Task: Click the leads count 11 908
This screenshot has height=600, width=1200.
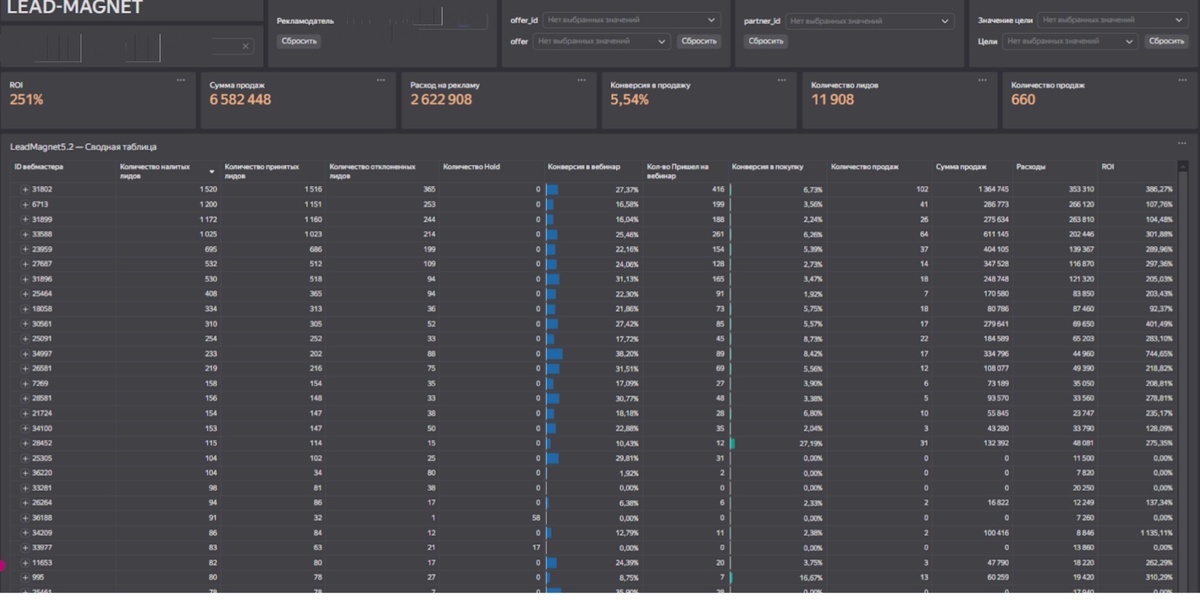Action: coord(832,100)
